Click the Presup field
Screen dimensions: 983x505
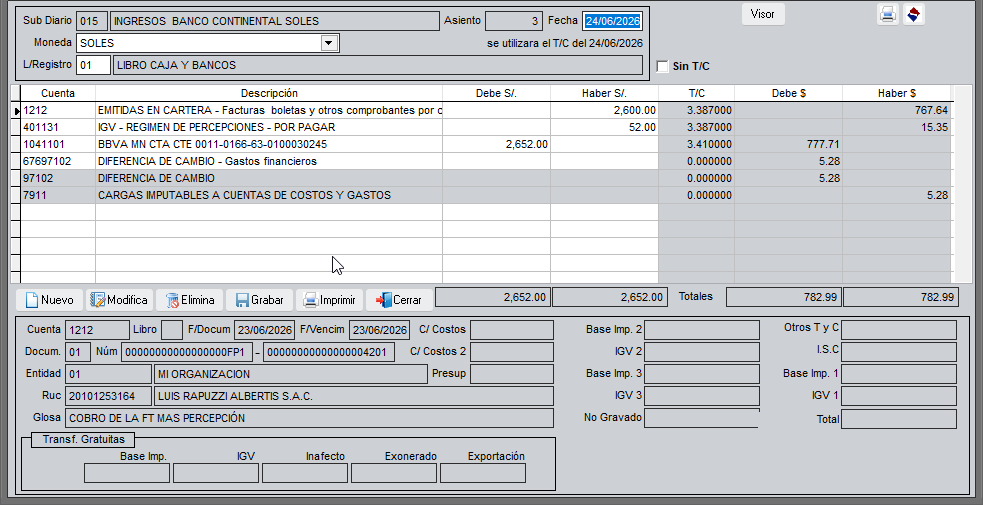pos(512,374)
